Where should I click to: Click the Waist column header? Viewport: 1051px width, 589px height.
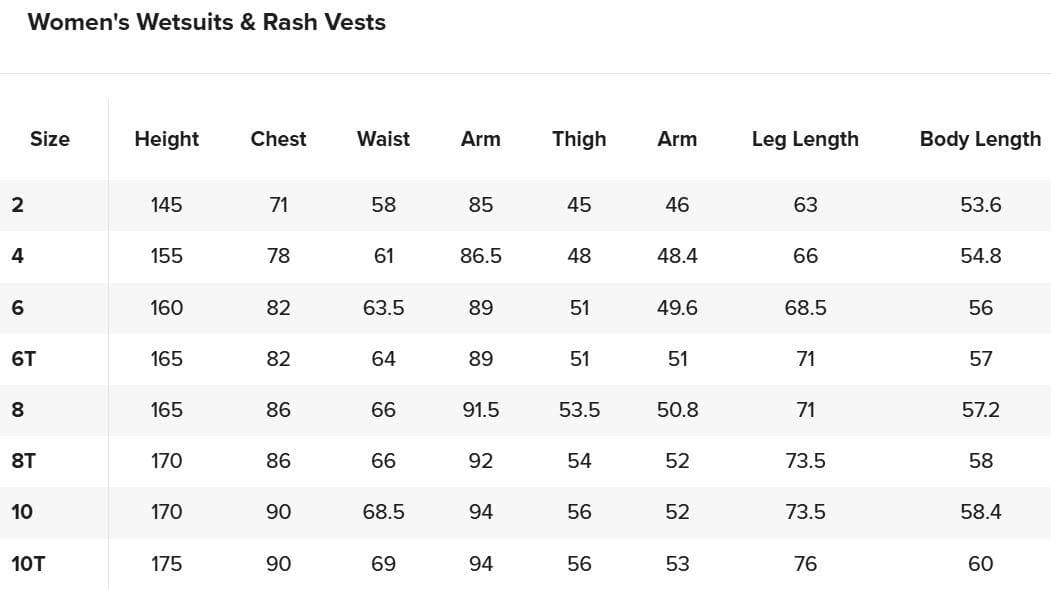tap(383, 139)
